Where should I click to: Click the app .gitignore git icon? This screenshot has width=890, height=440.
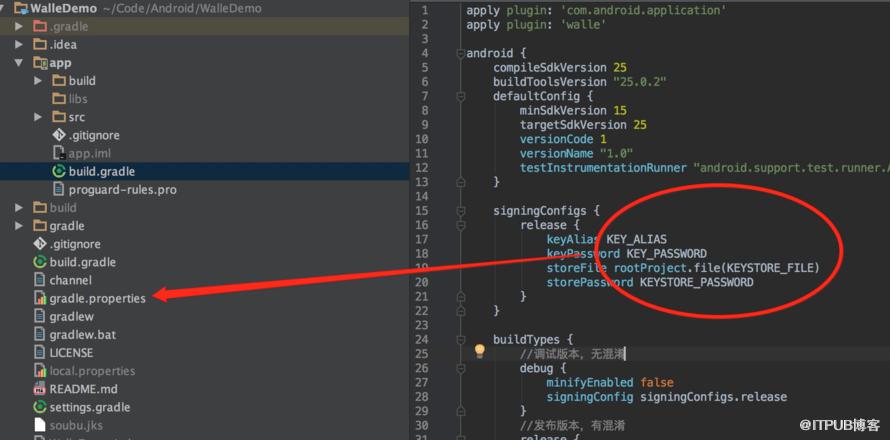pos(59,135)
